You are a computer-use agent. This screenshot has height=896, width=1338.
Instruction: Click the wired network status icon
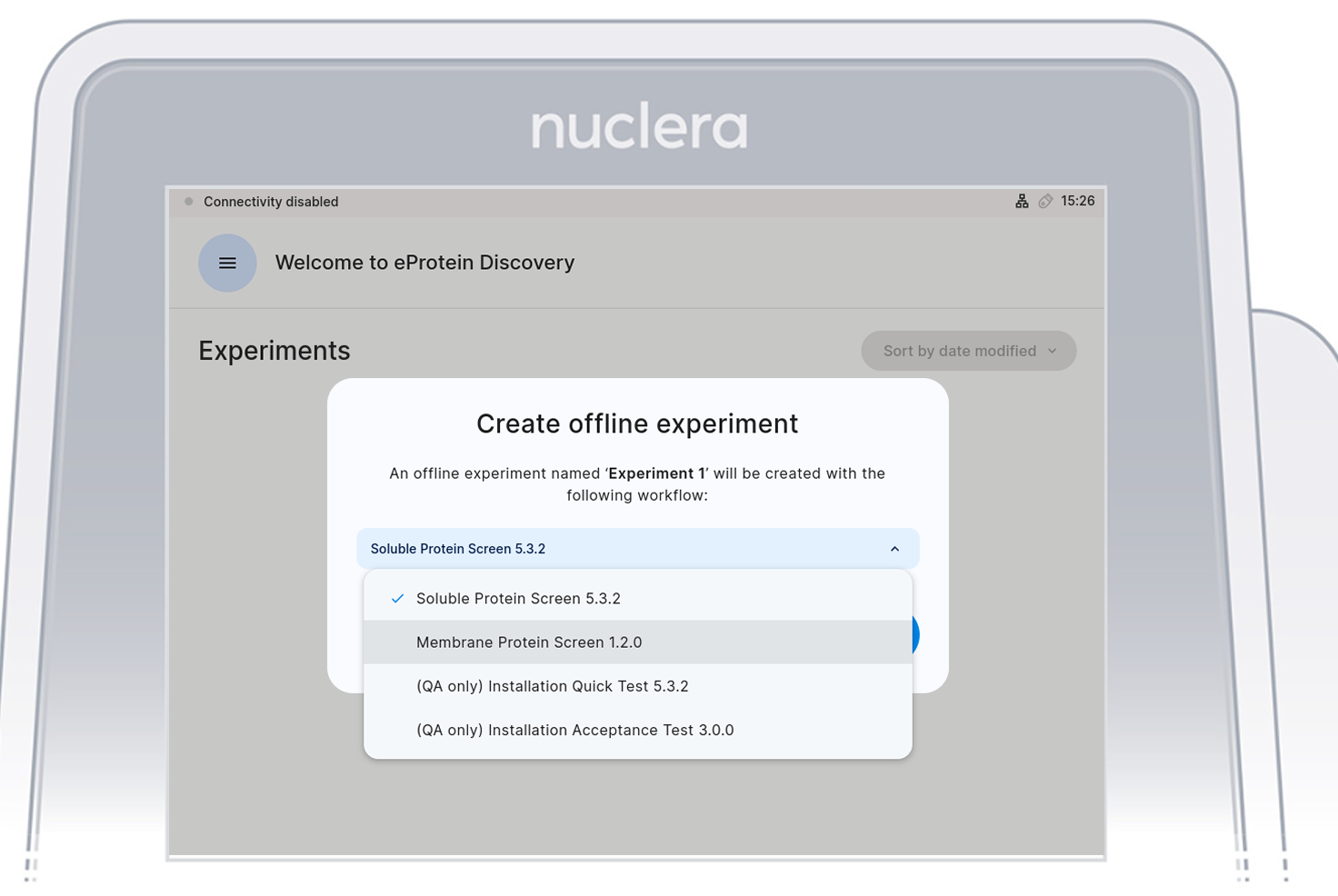(x=1022, y=201)
